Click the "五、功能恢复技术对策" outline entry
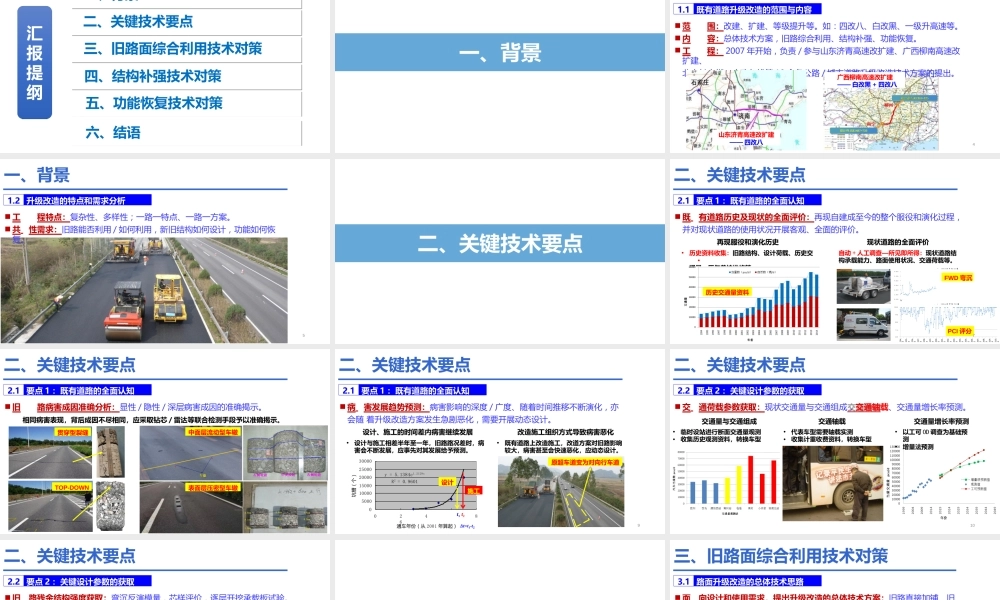1000x600 pixels. click(x=154, y=103)
